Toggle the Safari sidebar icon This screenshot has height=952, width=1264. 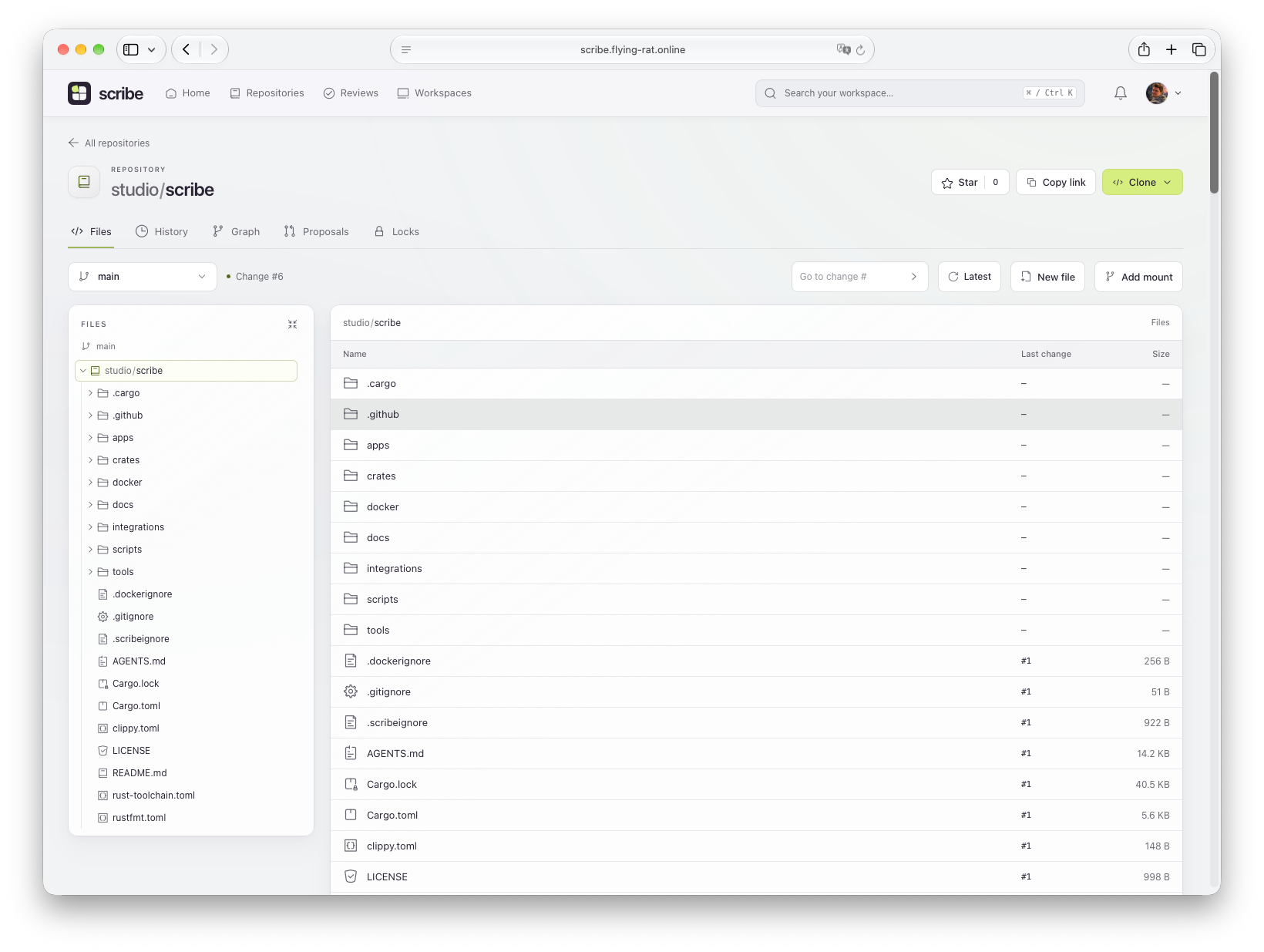pos(131,49)
